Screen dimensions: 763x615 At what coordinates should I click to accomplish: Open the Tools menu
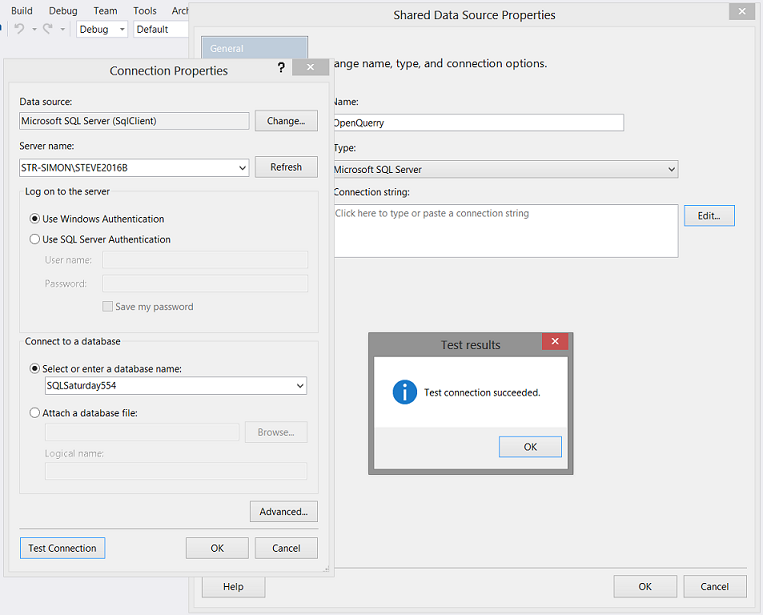tap(145, 10)
